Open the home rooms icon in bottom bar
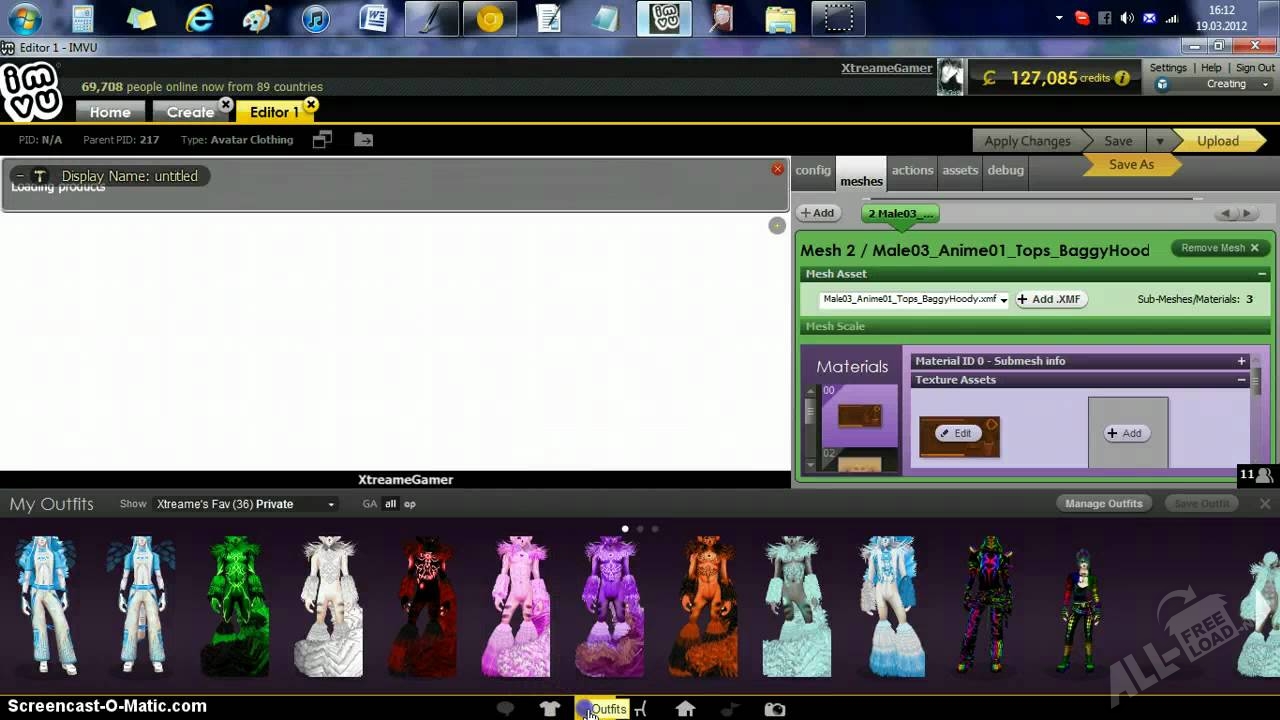1280x720 pixels. [x=685, y=709]
